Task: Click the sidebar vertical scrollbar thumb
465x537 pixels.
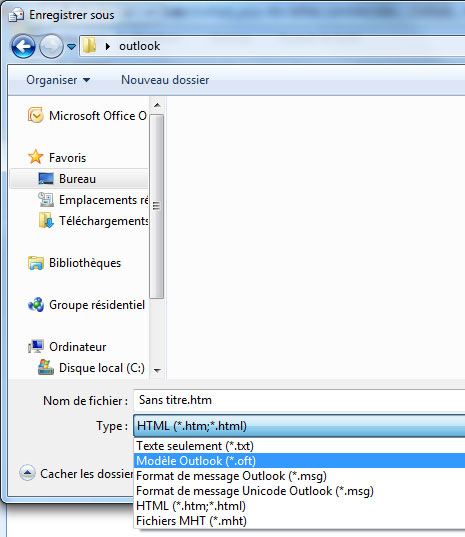Action: point(157,207)
